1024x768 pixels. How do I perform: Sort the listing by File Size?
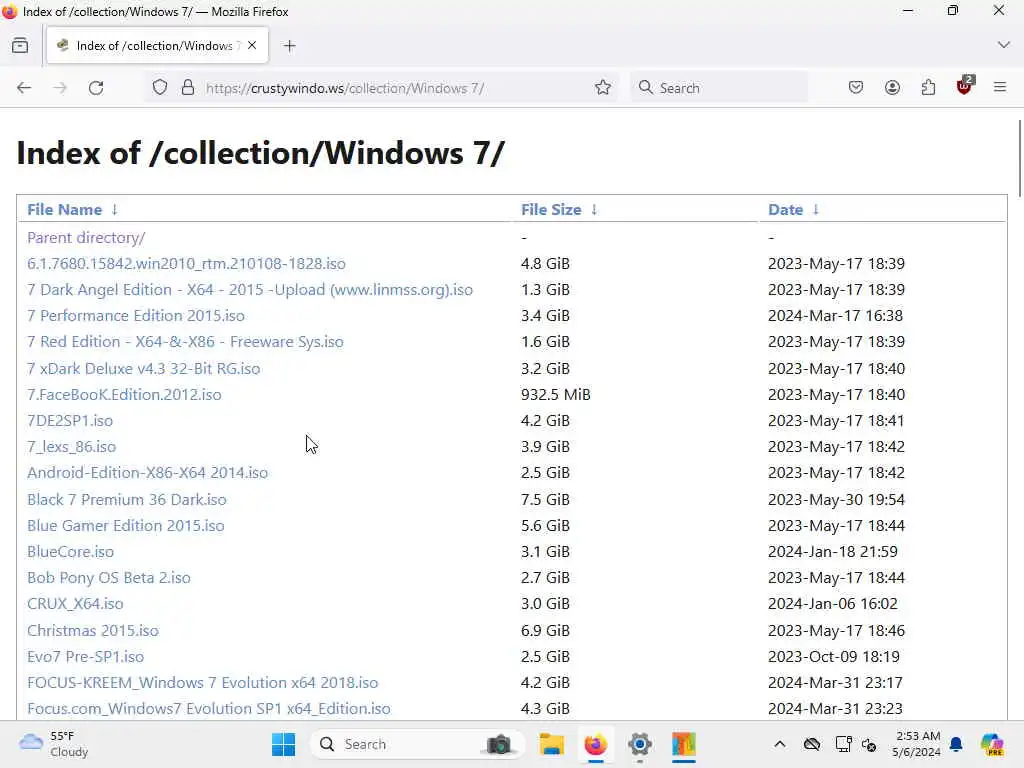(x=551, y=210)
